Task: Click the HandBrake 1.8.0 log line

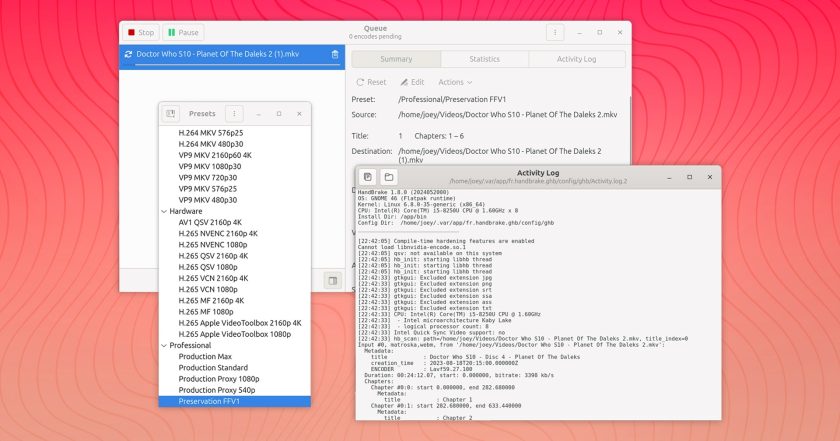Action: pos(403,192)
